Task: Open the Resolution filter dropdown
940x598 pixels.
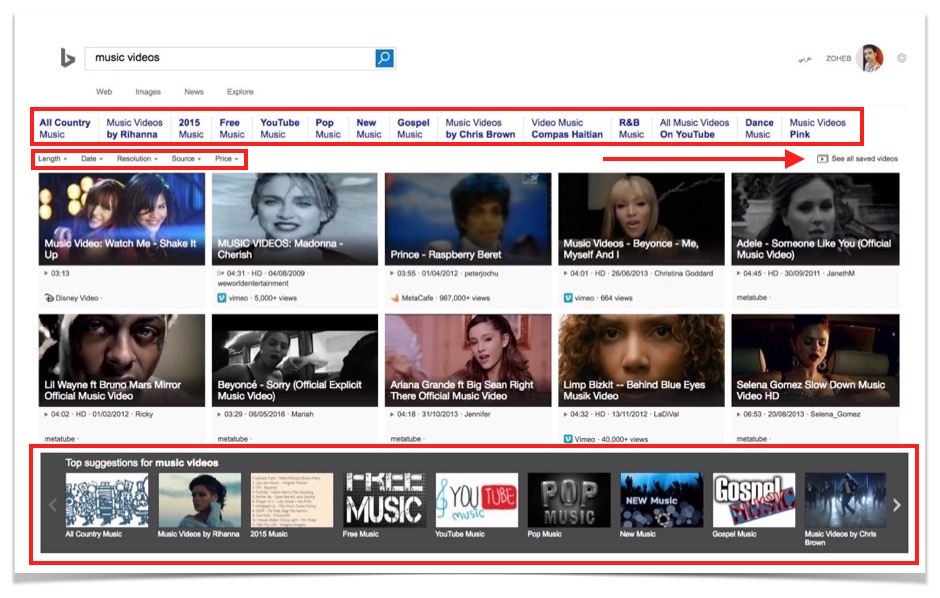Action: tap(137, 159)
